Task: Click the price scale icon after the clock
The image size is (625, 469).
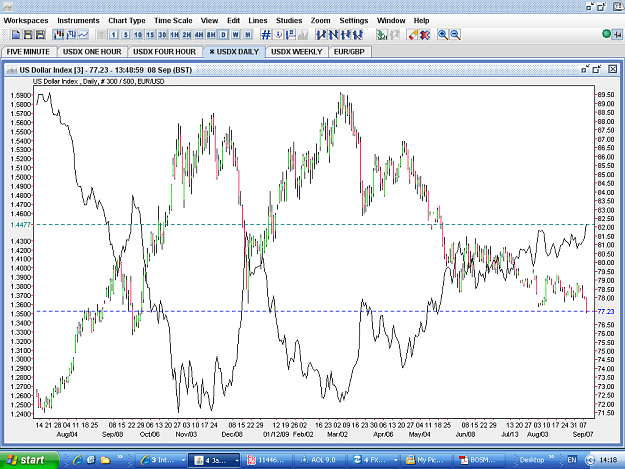Action: [291, 35]
